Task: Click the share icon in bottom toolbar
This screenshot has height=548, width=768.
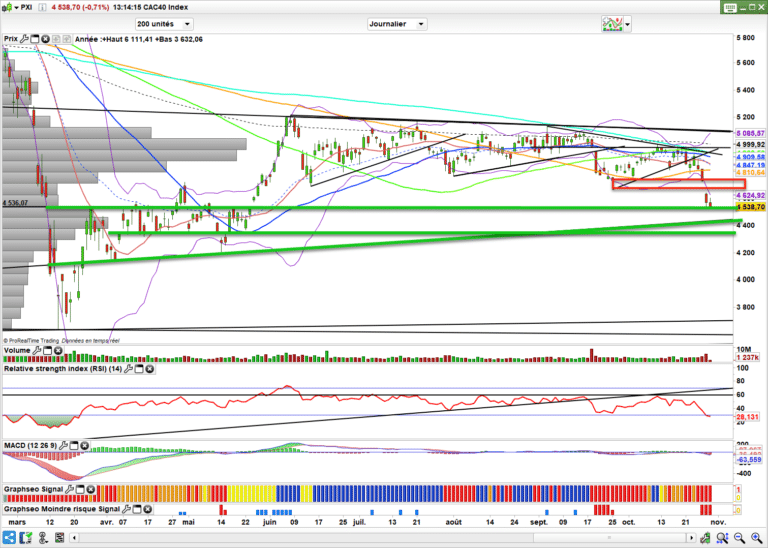Action: (x=703, y=539)
